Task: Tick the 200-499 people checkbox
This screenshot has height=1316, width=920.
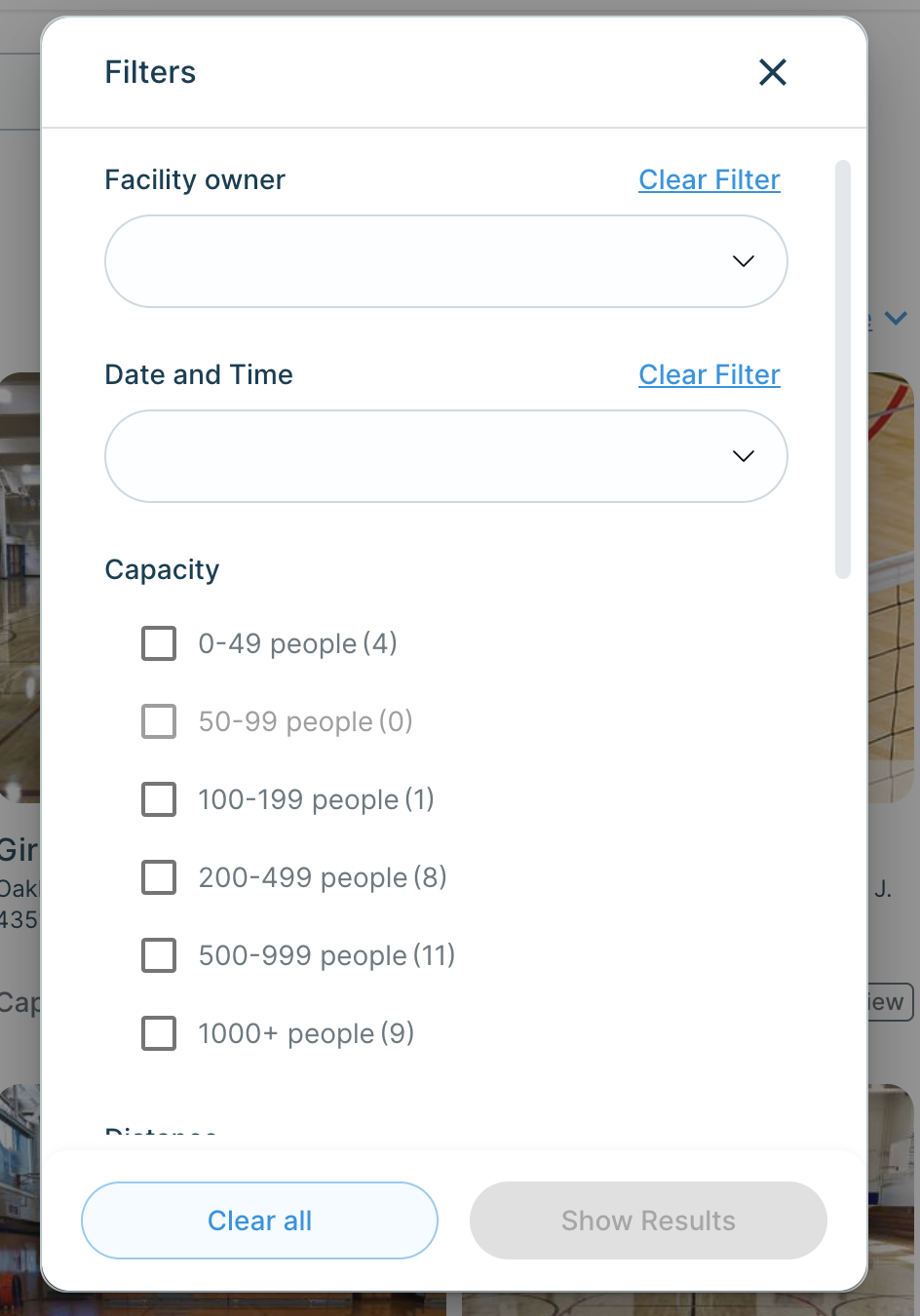Action: click(x=159, y=877)
